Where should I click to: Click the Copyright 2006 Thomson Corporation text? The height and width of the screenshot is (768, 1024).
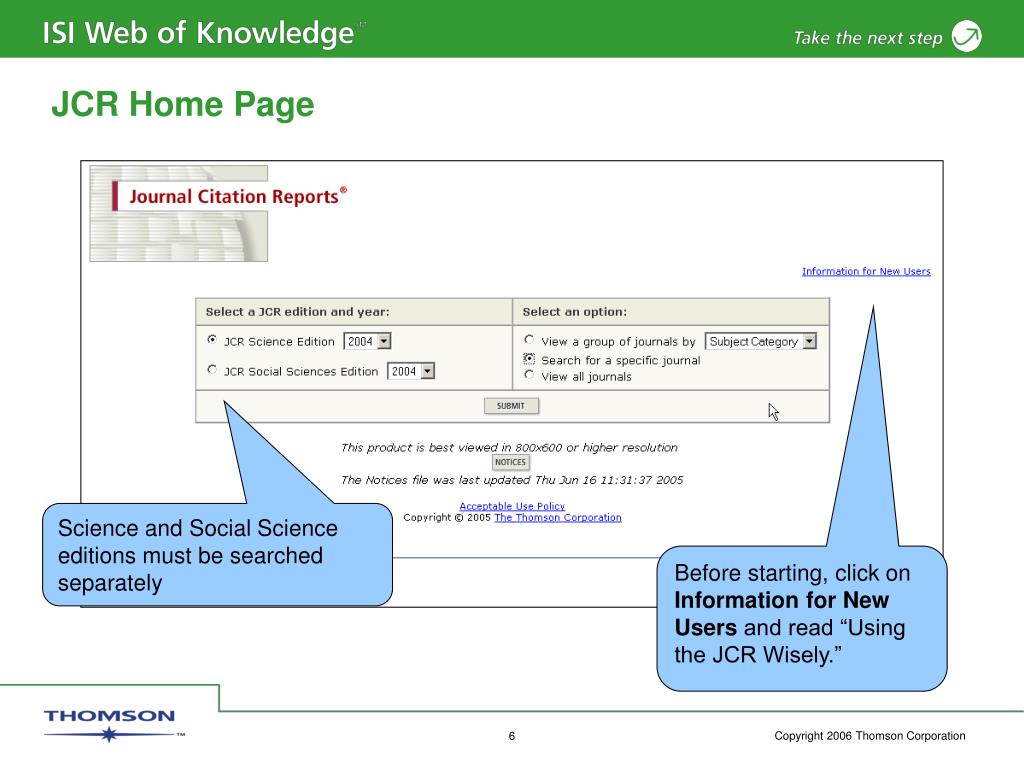coord(870,735)
